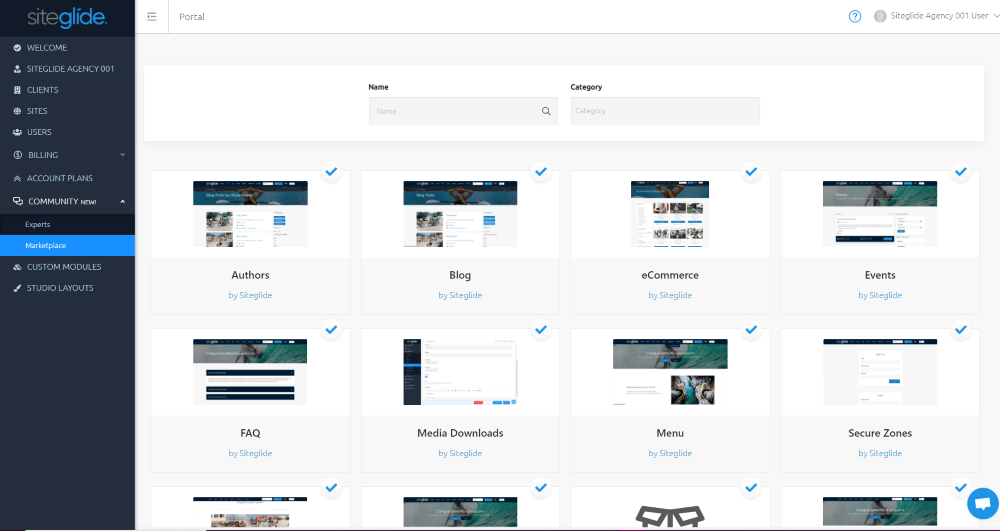Open the help question mark icon
The image size is (1000, 531).
[x=855, y=16]
